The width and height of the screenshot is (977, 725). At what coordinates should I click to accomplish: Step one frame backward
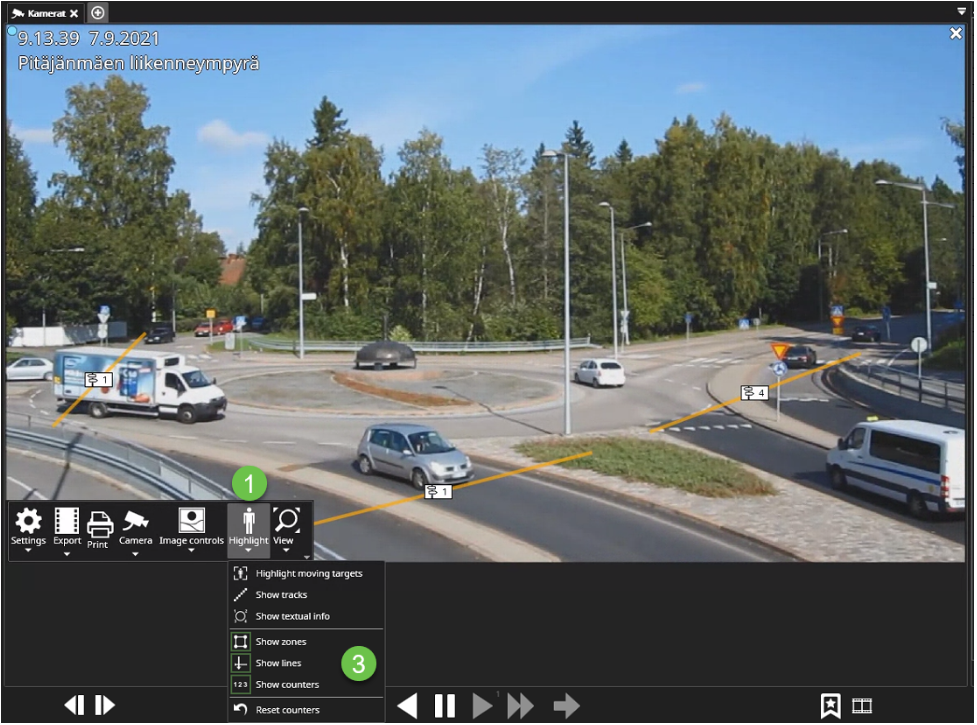pyautogui.click(x=74, y=706)
